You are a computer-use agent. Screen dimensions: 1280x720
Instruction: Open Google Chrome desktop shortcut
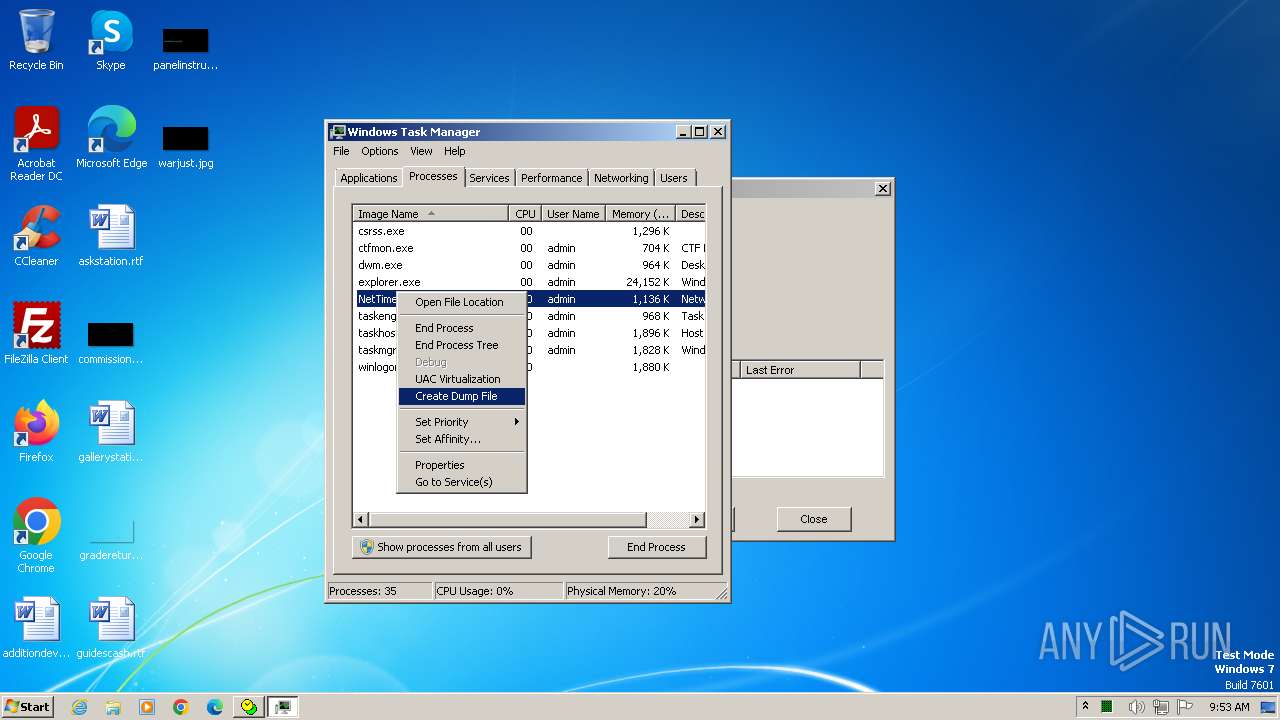point(36,536)
